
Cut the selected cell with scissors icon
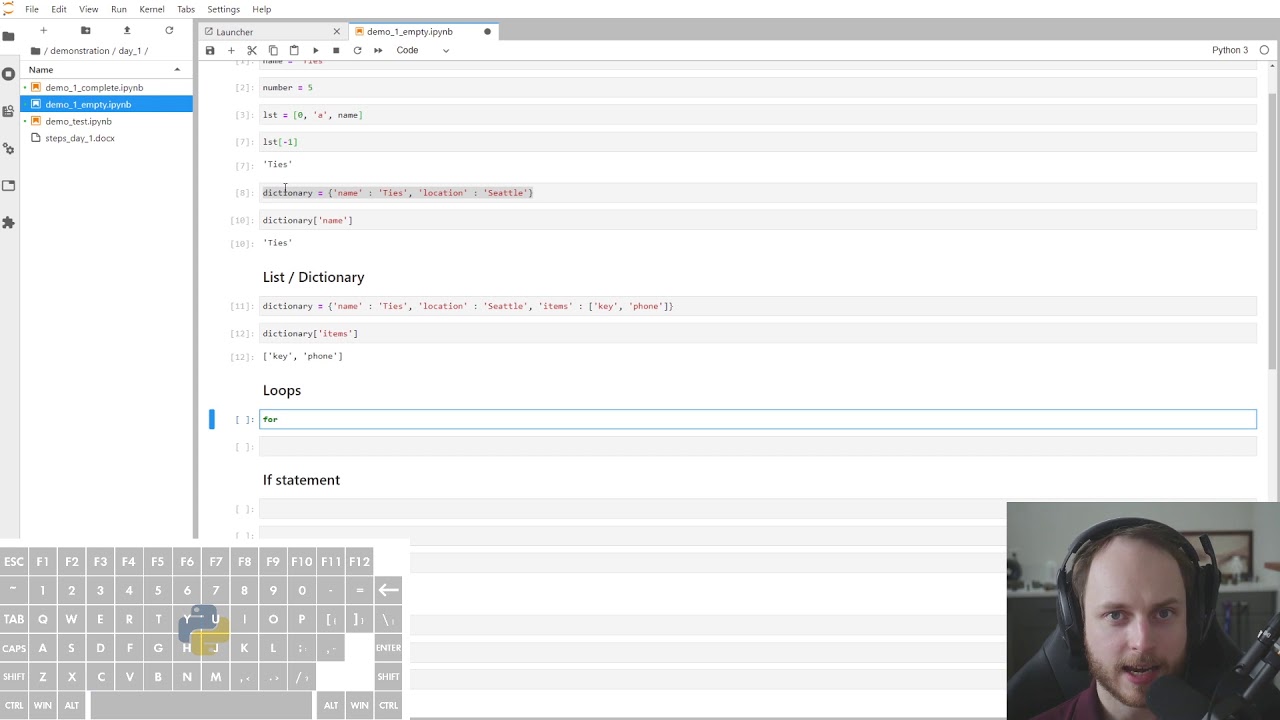[x=252, y=50]
